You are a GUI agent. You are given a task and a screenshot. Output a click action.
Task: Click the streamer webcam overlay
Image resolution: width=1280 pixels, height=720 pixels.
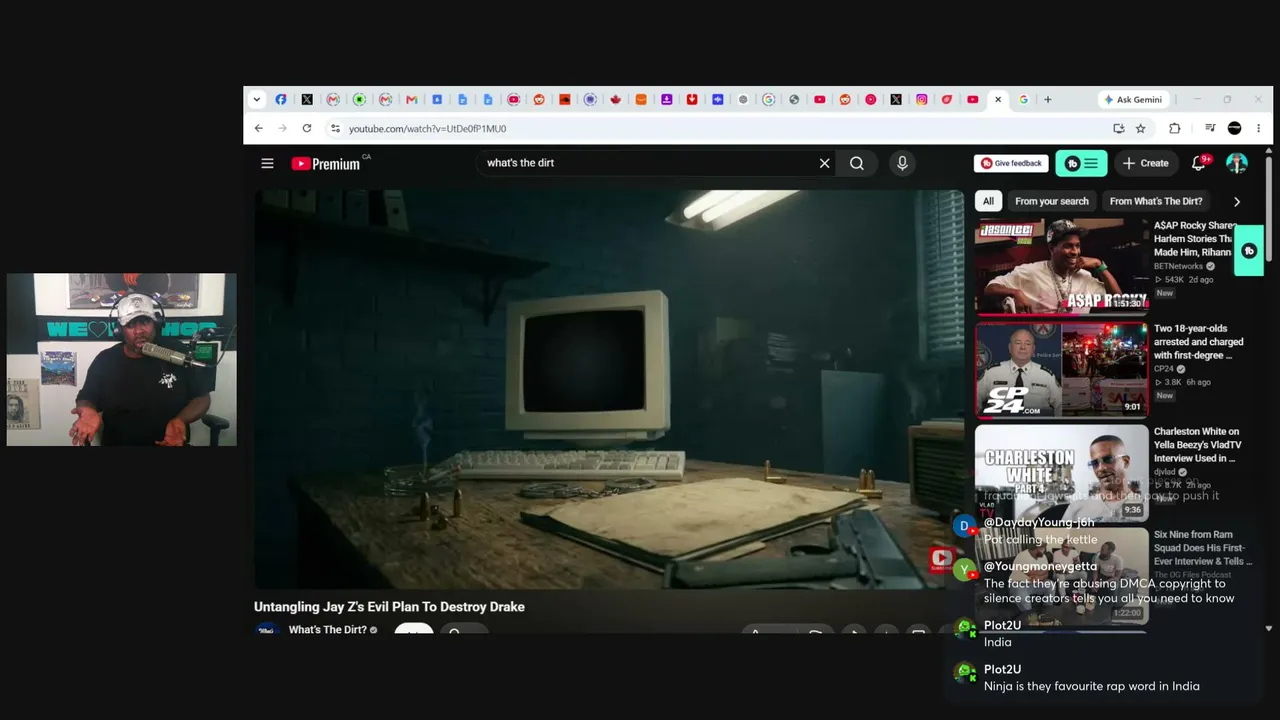coord(122,359)
